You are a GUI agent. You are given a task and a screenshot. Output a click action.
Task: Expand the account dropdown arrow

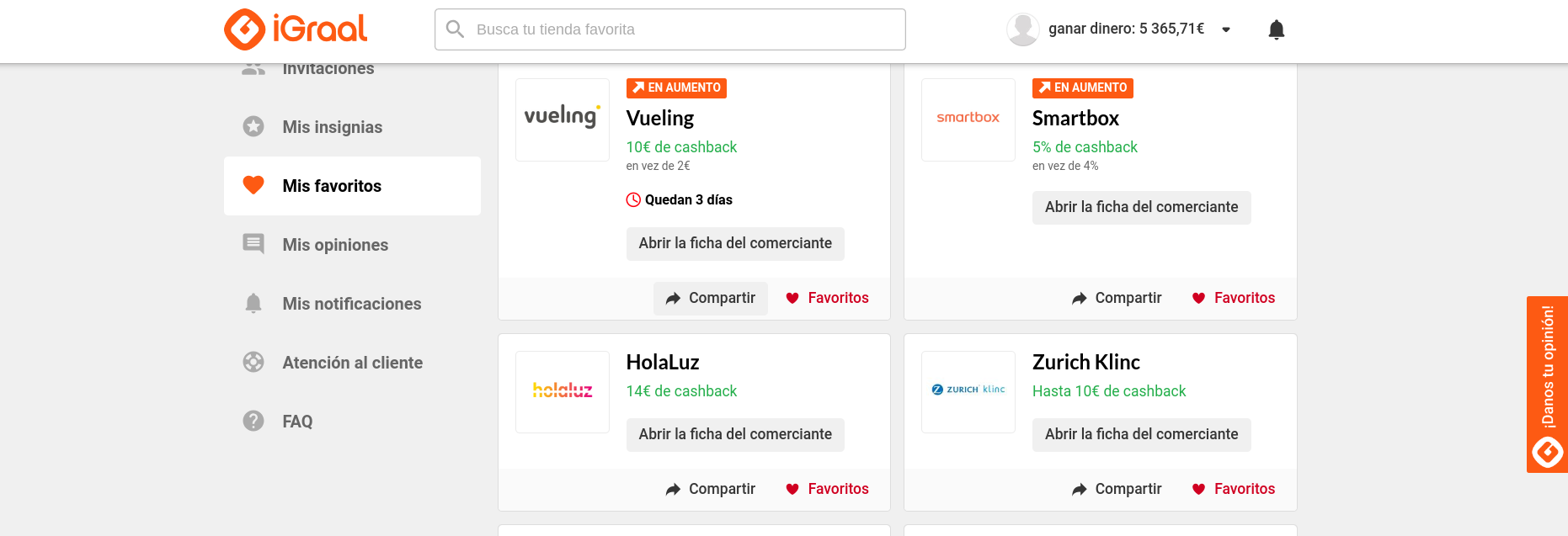[1226, 29]
